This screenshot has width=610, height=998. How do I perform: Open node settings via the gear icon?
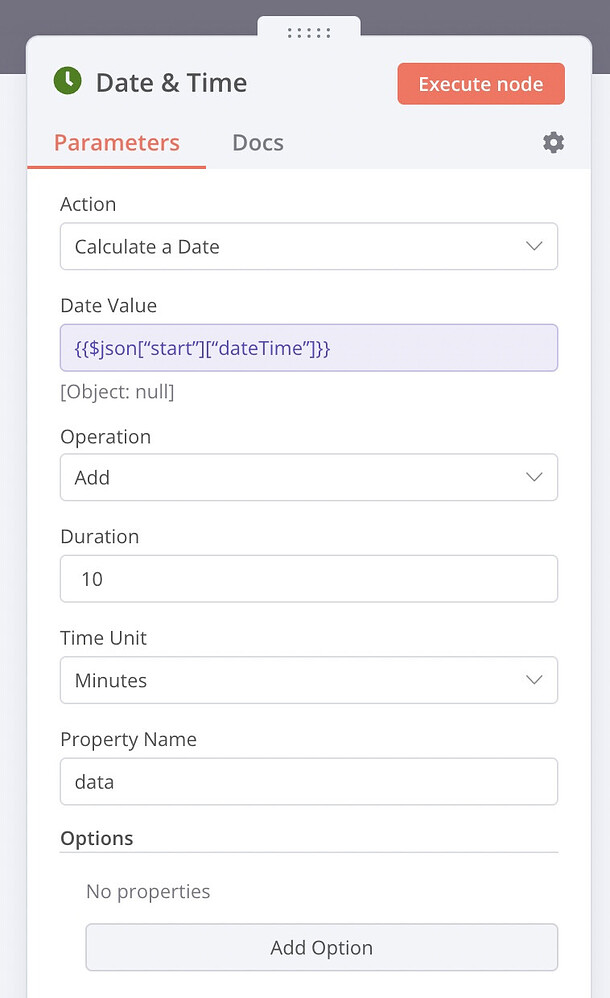pyautogui.click(x=553, y=143)
